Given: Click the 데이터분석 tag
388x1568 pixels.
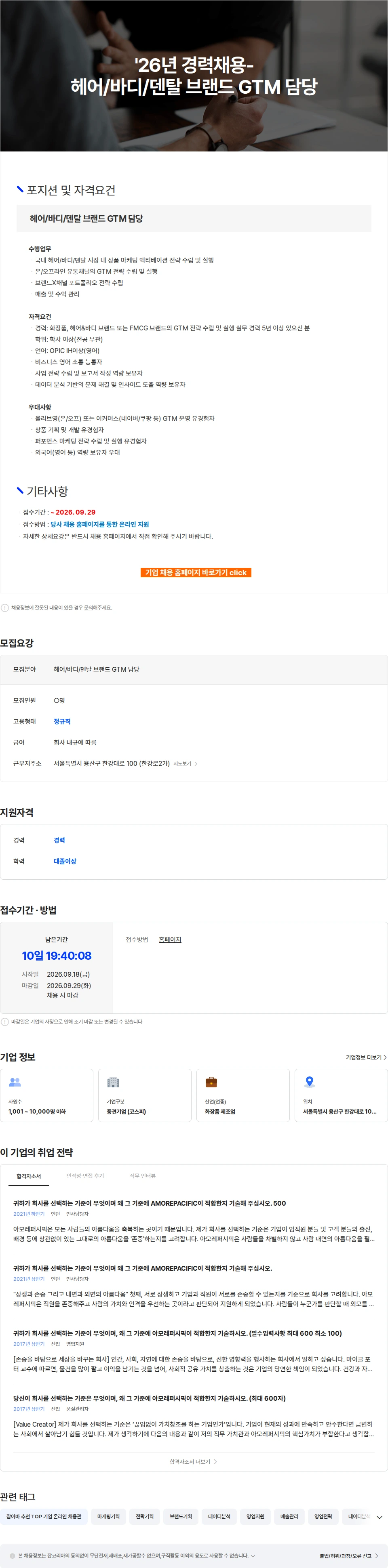Looking at the screenshot, I should point(219,1516).
